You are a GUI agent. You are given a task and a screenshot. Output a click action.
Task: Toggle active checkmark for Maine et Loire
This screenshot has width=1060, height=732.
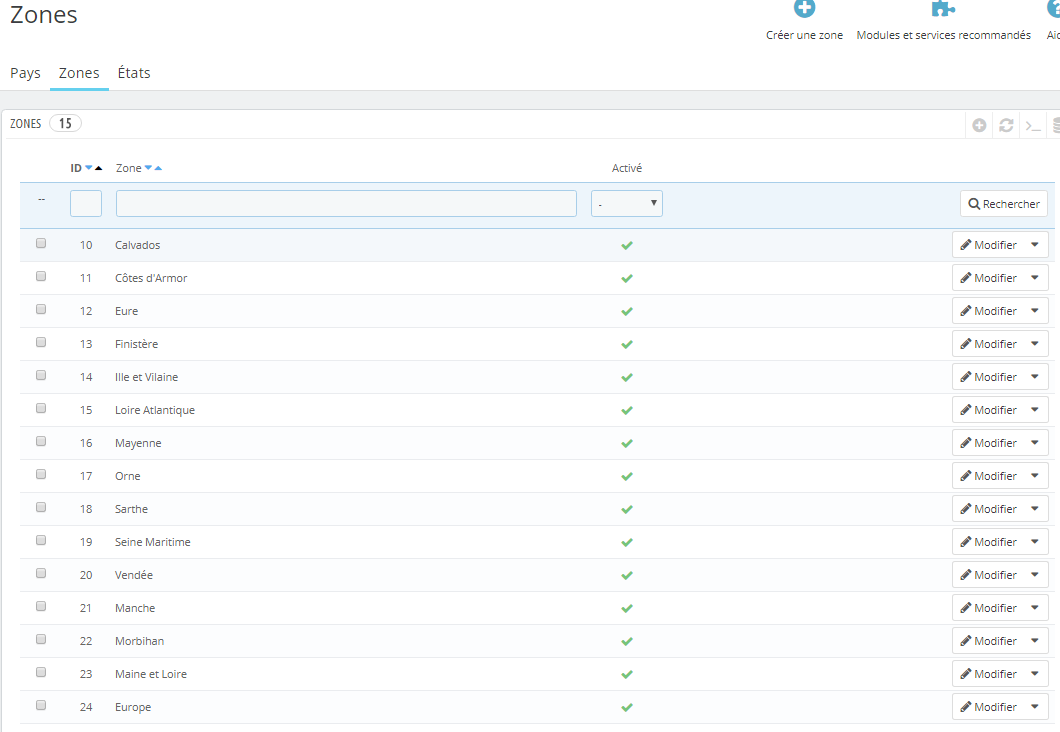pos(627,675)
